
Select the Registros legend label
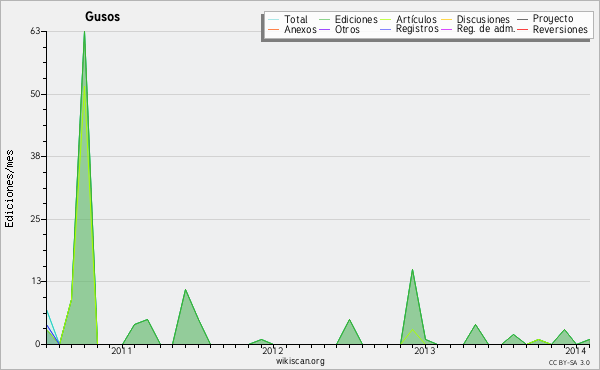[417, 29]
